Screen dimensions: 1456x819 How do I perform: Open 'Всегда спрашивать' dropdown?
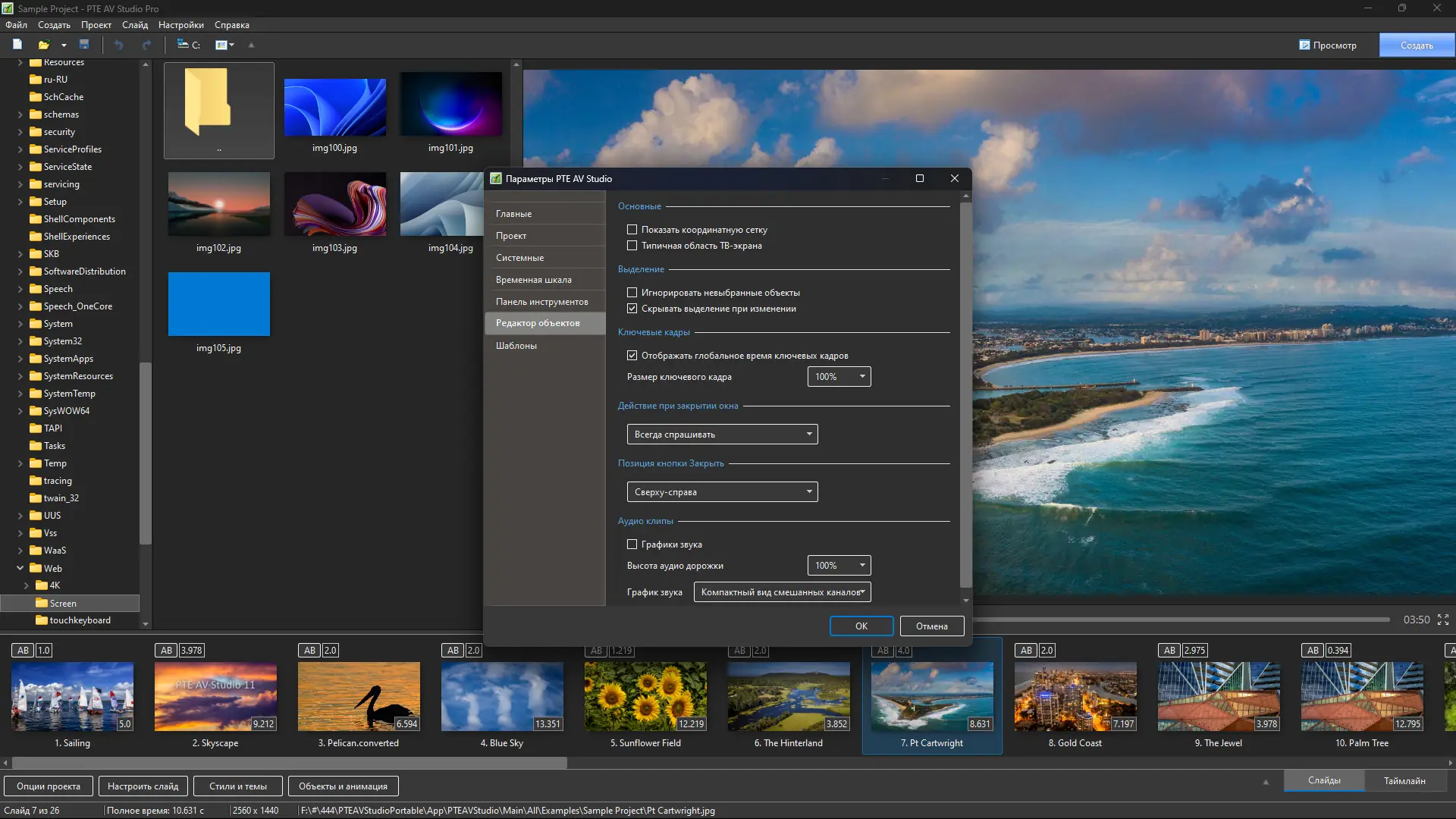[x=722, y=435]
